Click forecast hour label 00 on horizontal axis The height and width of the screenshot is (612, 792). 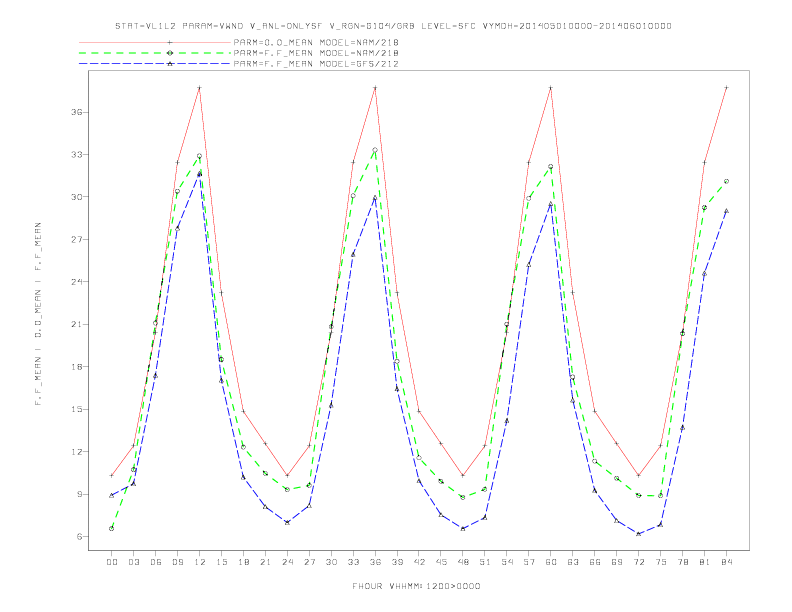pos(112,562)
